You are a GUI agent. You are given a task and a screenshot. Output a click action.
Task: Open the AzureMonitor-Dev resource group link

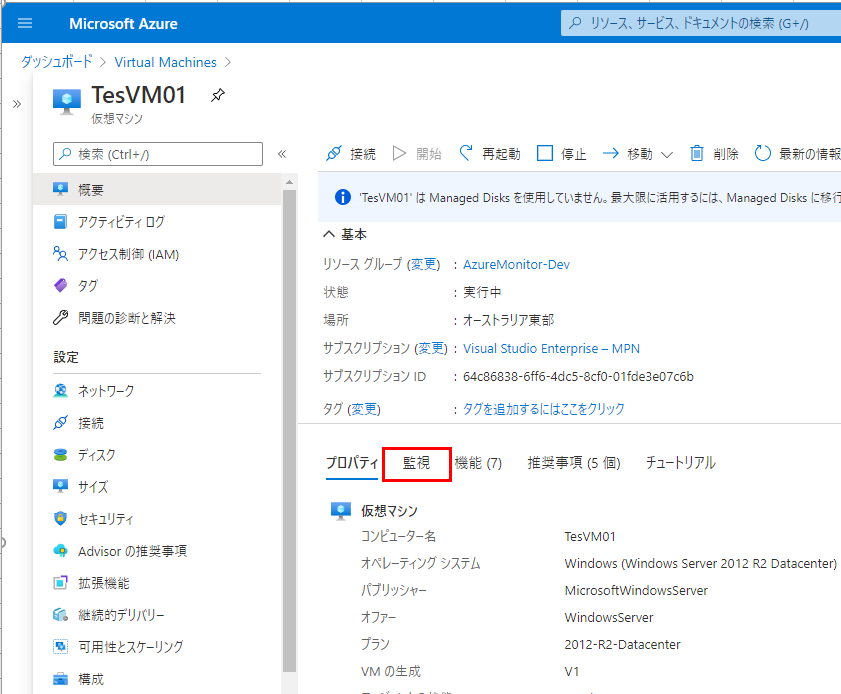(516, 264)
